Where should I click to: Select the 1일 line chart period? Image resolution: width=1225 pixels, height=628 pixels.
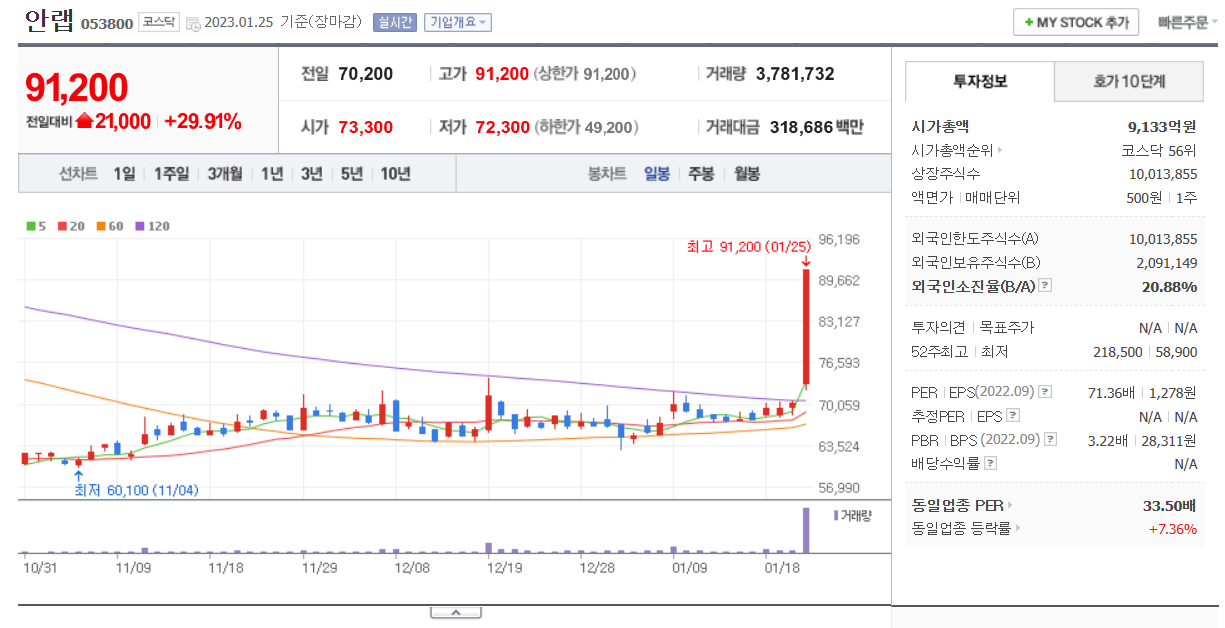(x=124, y=173)
